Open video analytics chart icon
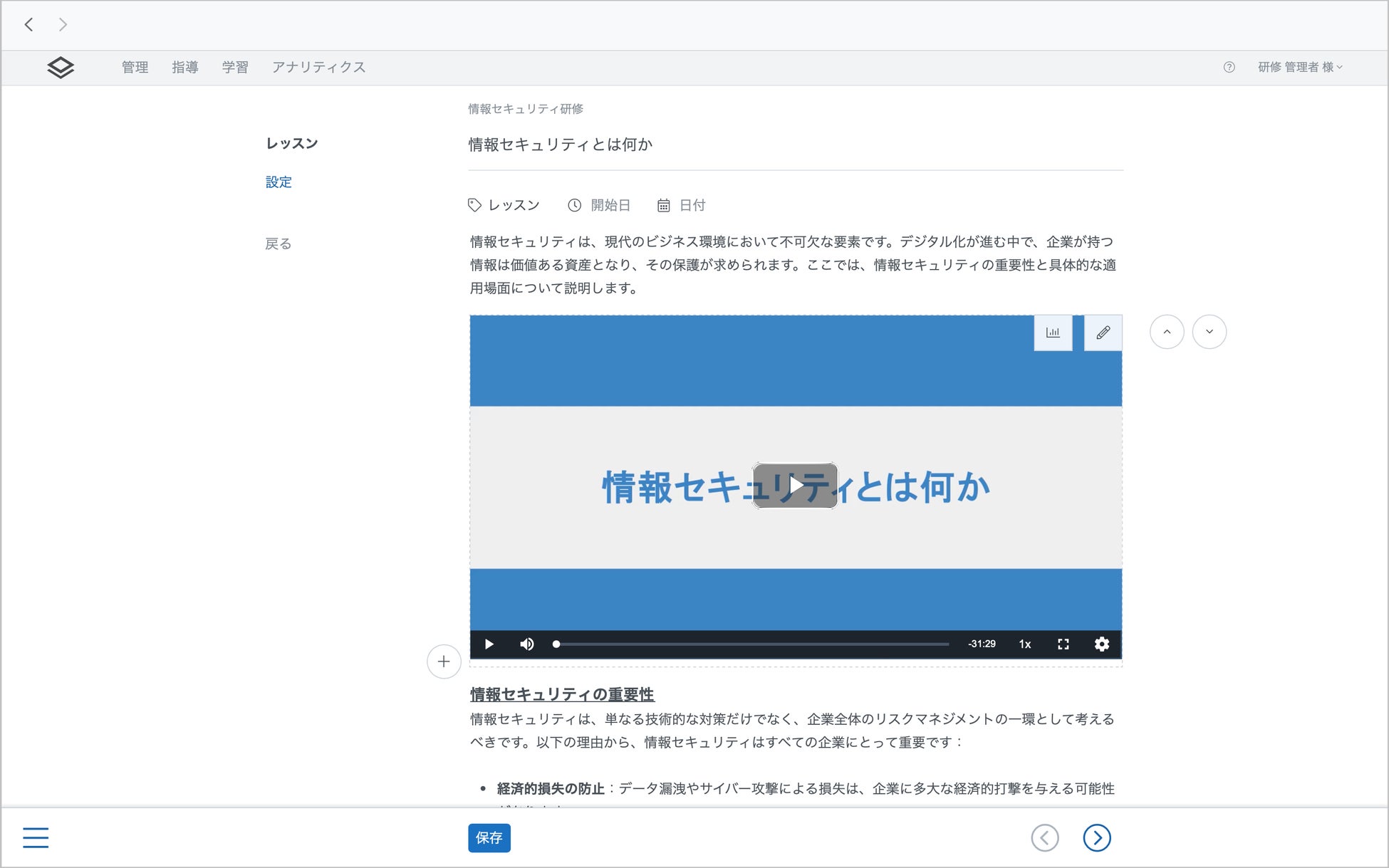 coord(1052,333)
